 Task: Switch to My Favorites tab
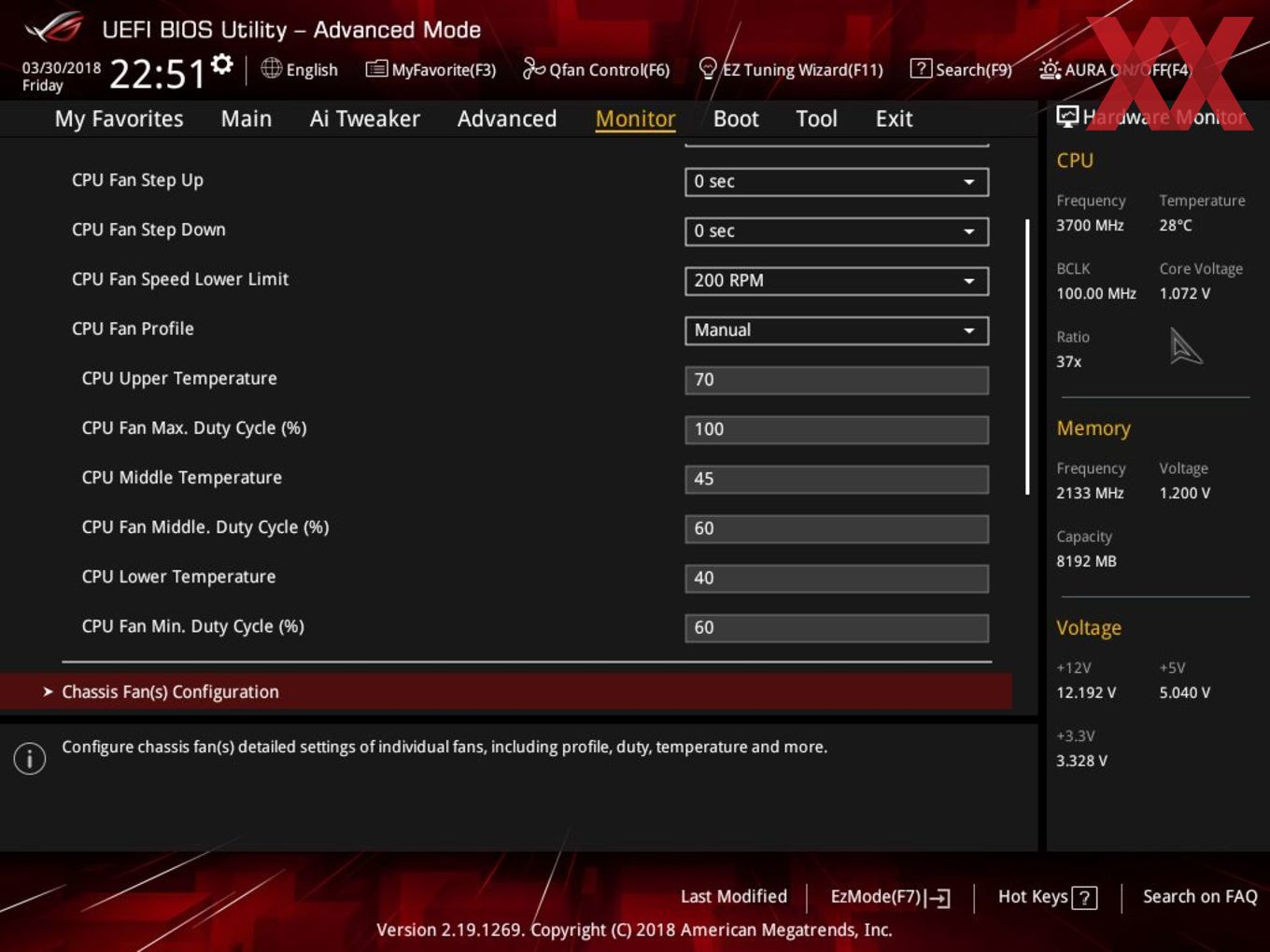[119, 119]
